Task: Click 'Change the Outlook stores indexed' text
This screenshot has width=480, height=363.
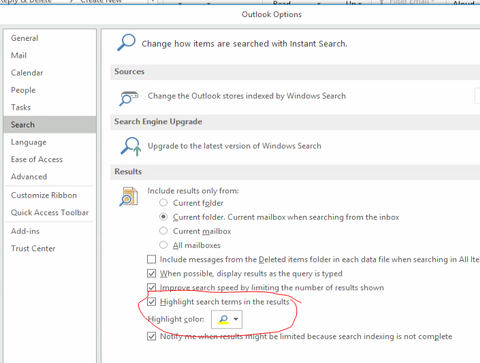Action: point(247,96)
